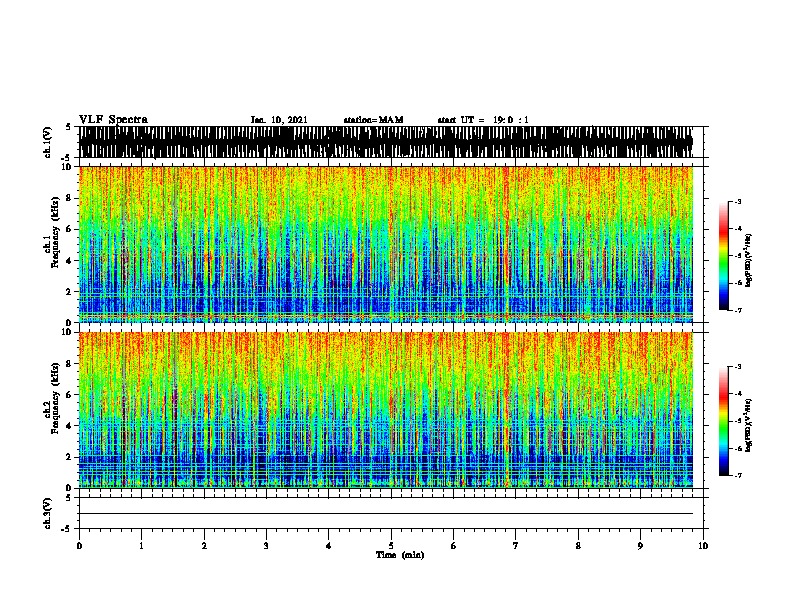Click the date 'Jan. 10, 2021' label
Image resolution: width=792 pixels, height=612 pixels.
(x=279, y=120)
